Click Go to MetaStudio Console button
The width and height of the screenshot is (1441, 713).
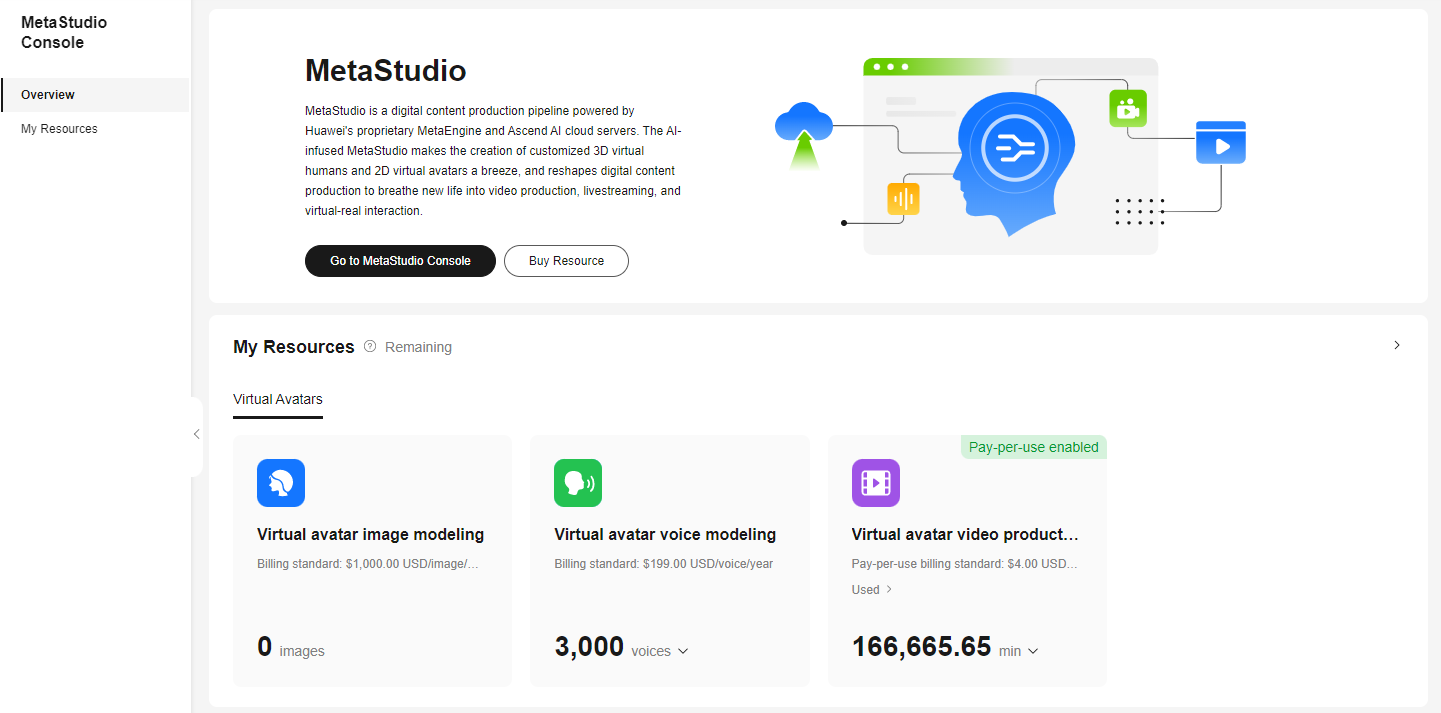(x=400, y=261)
